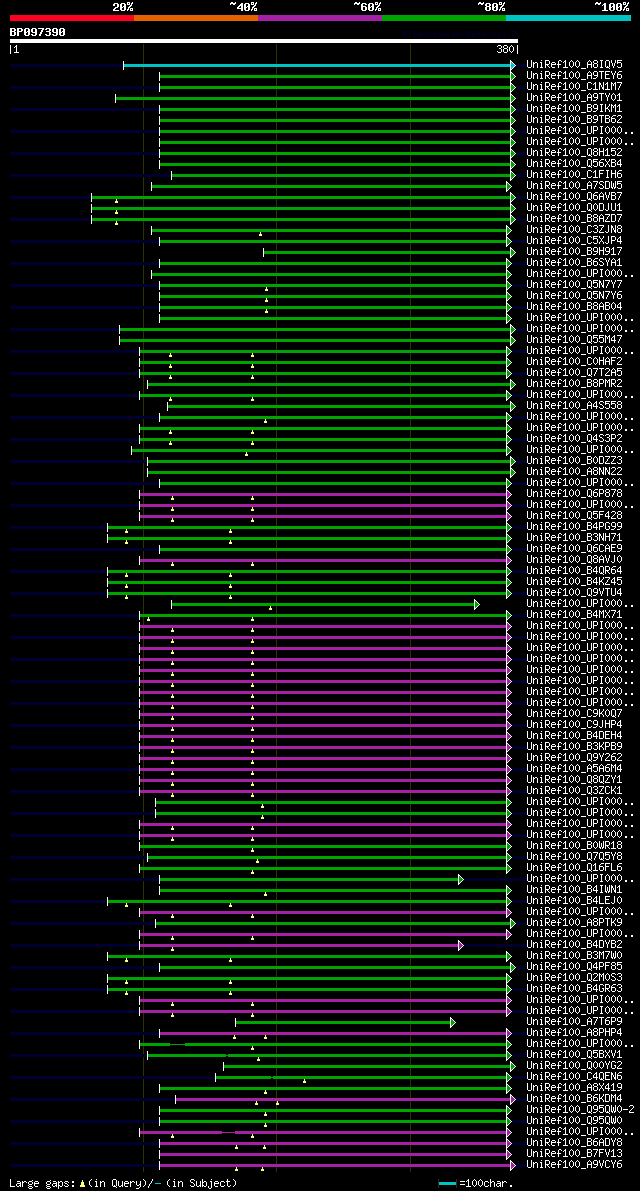Select hit label UniRef100_C5XJP4
The width and height of the screenshot is (640, 1191).
(574, 241)
